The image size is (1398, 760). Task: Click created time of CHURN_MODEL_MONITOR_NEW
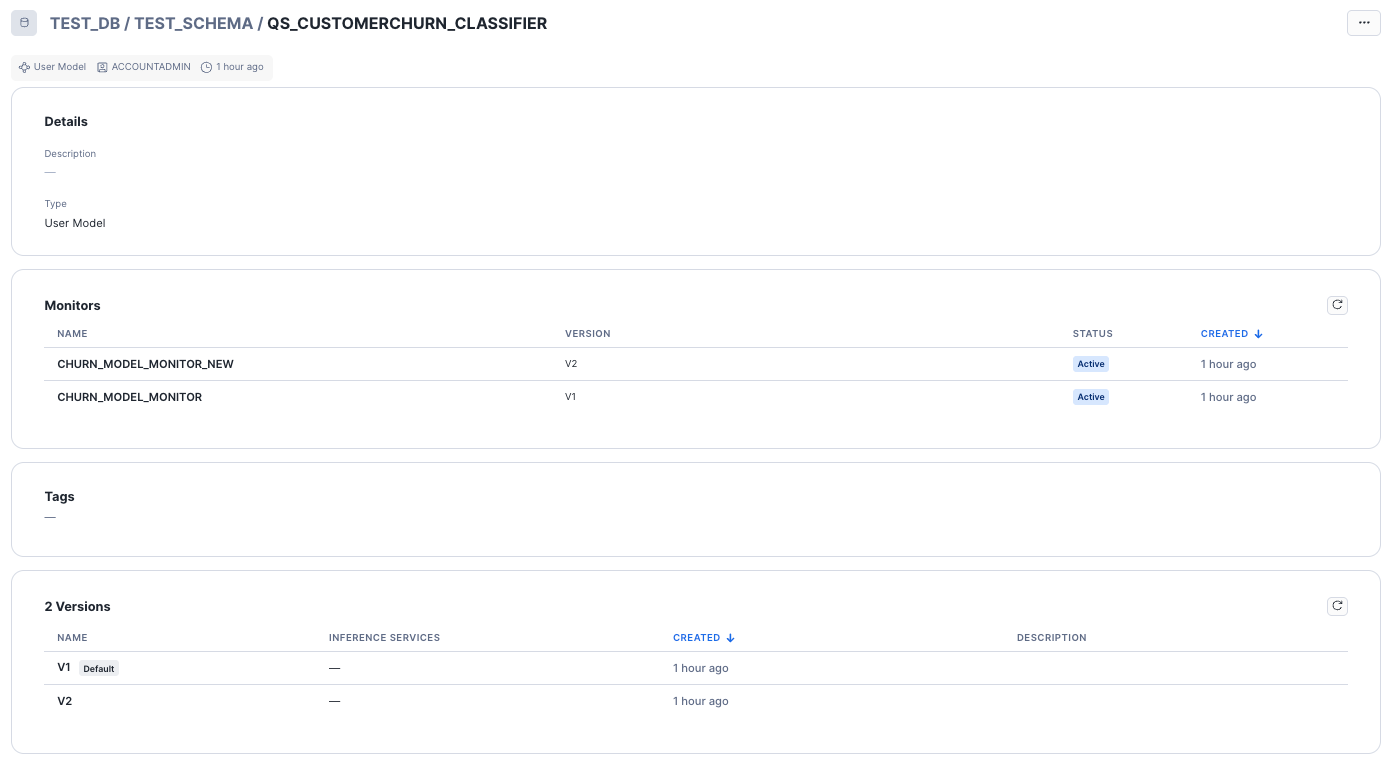tap(1228, 364)
